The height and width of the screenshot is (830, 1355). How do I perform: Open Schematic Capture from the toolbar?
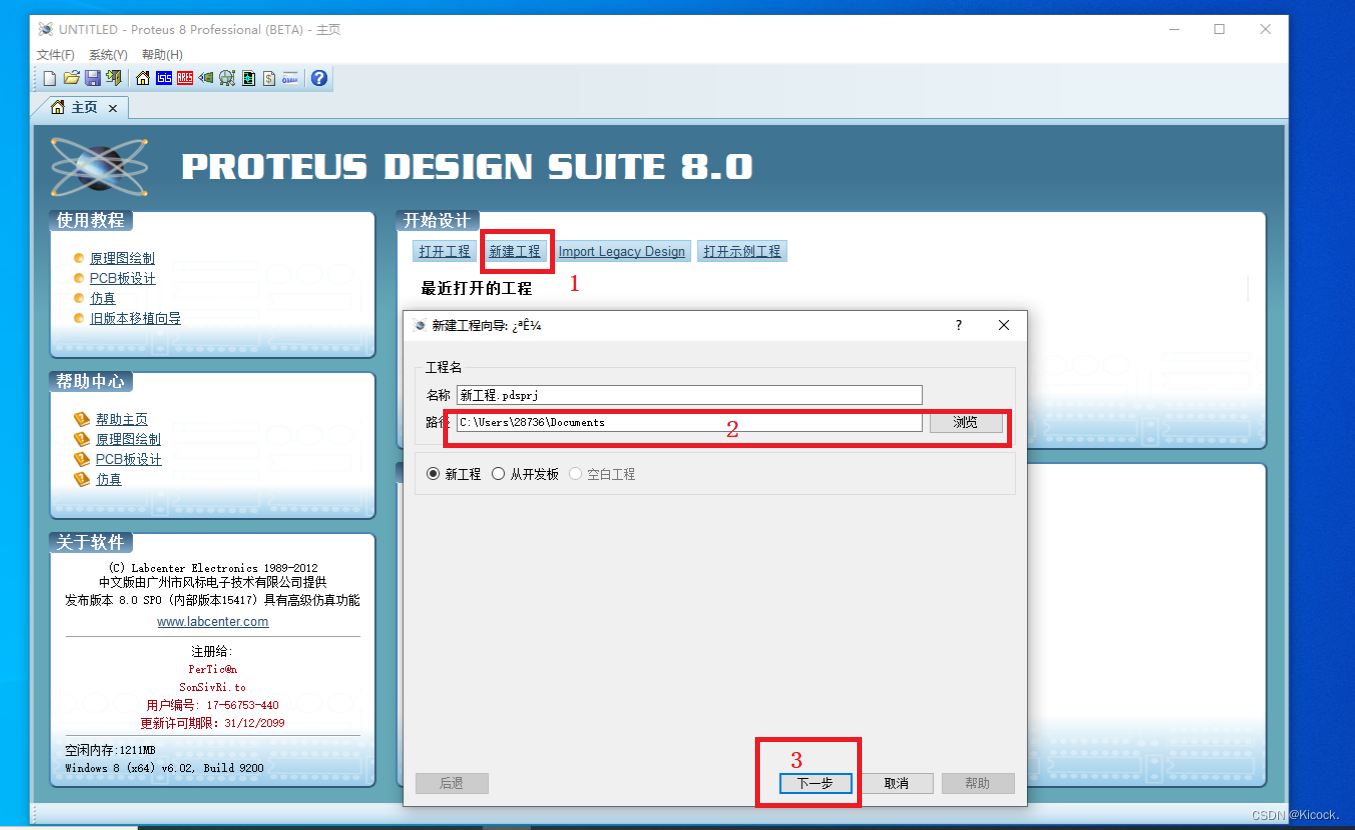[164, 78]
